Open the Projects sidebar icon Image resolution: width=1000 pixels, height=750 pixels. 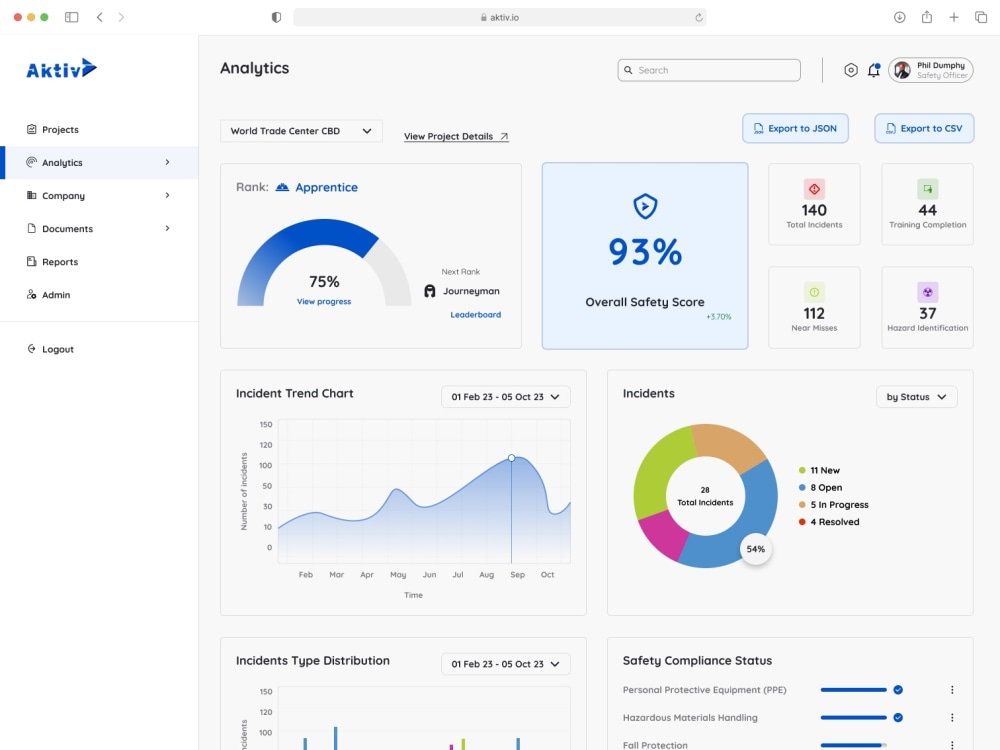click(31, 129)
